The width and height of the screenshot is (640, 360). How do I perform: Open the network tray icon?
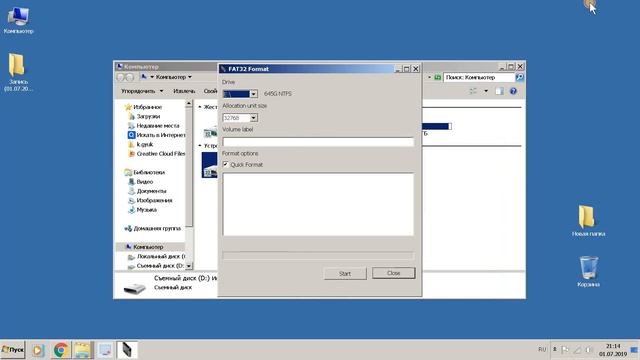[577, 350]
